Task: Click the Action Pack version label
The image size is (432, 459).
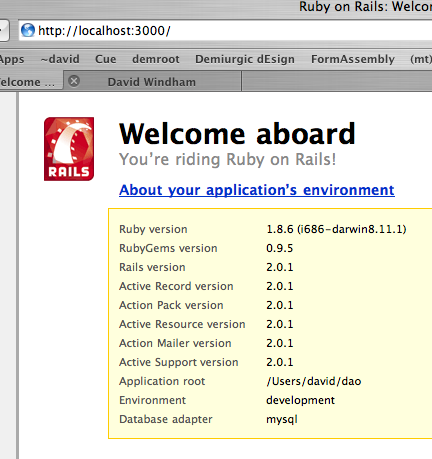Action: 171,305
